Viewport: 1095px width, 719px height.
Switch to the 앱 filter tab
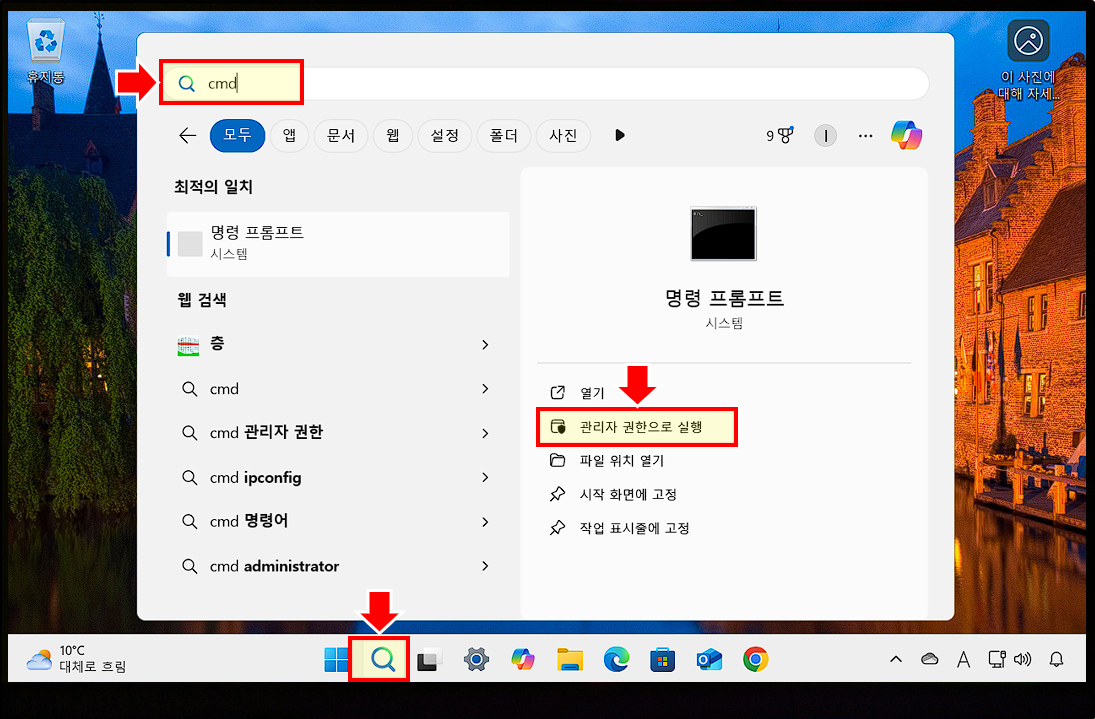[289, 135]
